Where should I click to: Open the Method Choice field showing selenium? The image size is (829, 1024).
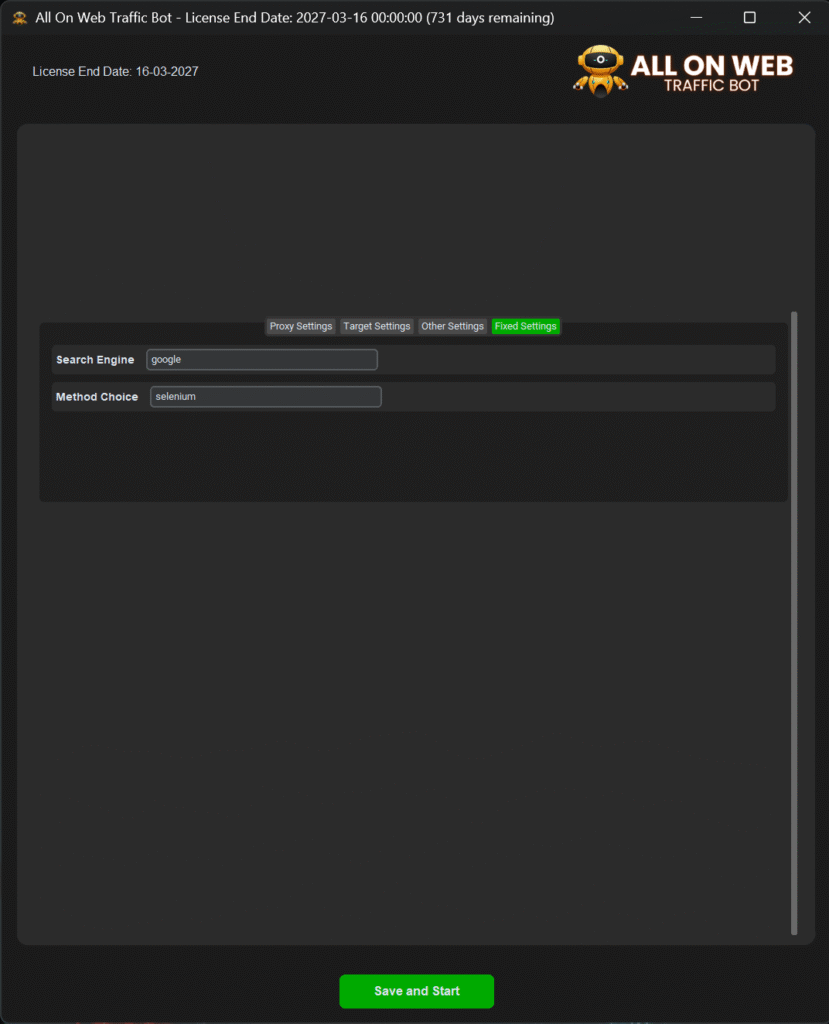[x=266, y=397]
